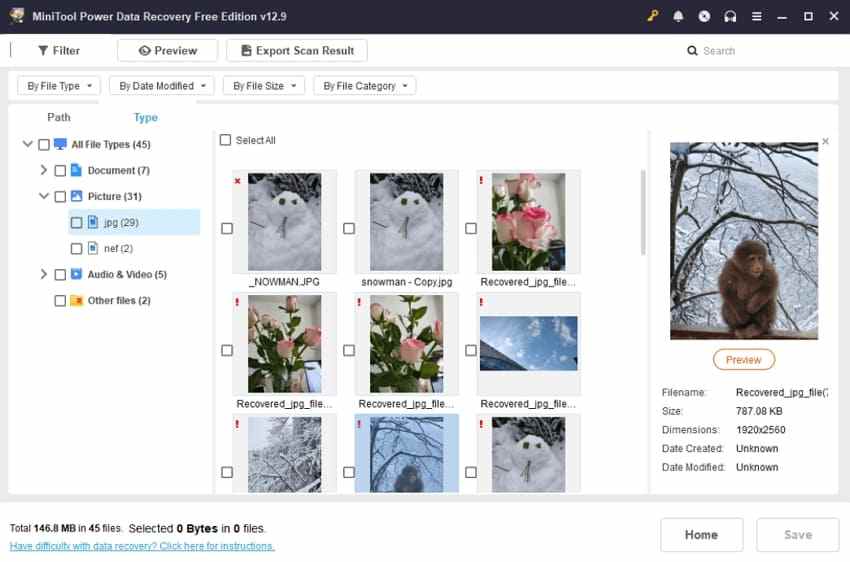The width and height of the screenshot is (850, 562).
Task: Click the search magnifier icon
Action: coord(692,50)
